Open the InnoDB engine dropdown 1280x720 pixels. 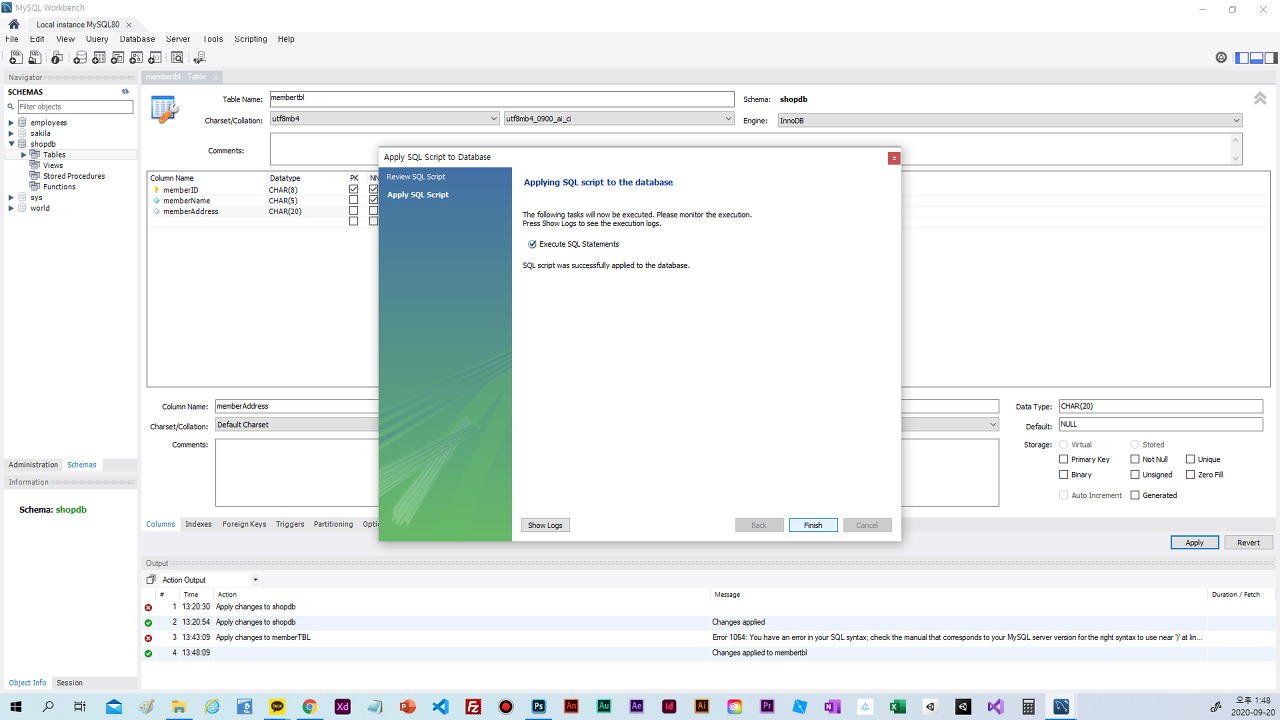tap(1009, 121)
